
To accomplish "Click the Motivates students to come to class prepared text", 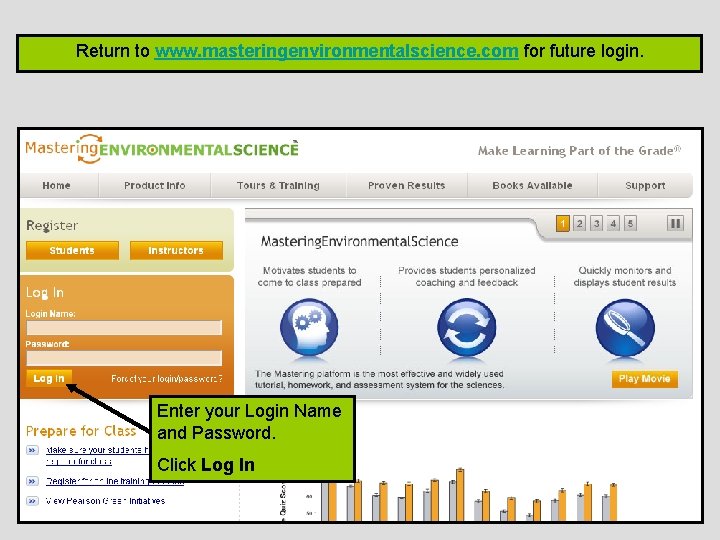I will click(309, 276).
